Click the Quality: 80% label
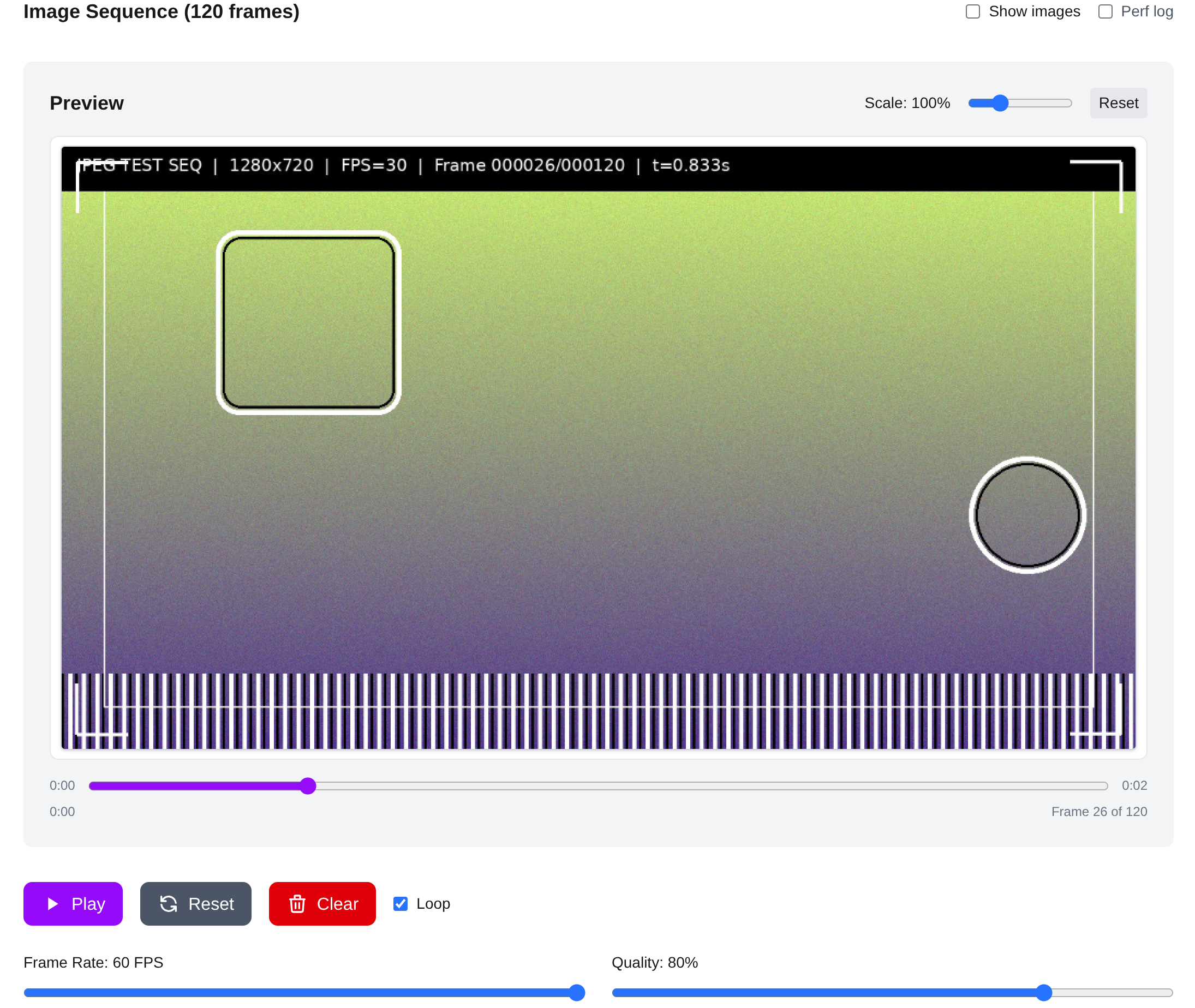This screenshot has height=1008, width=1195. click(654, 962)
